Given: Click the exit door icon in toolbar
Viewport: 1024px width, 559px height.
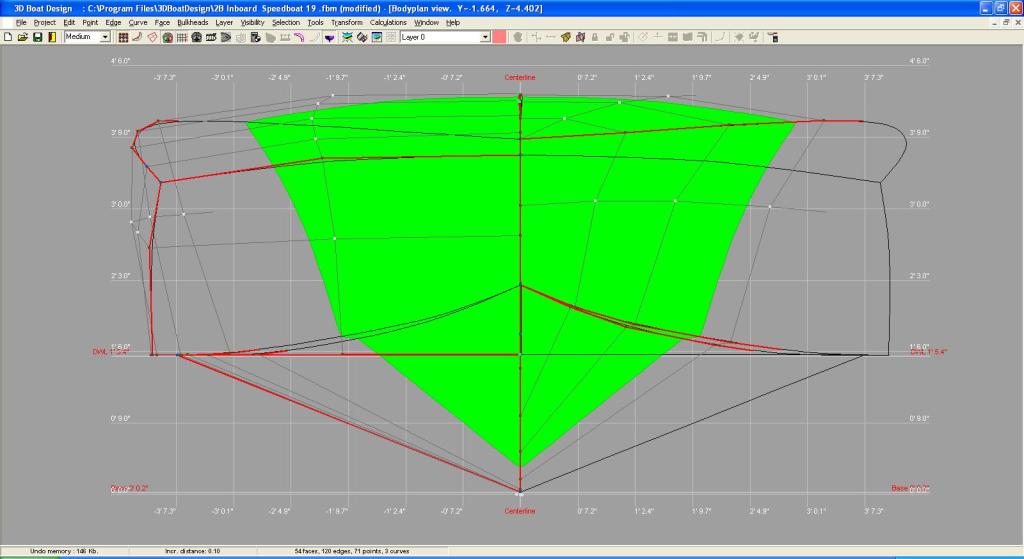Looking at the screenshot, I should (x=51, y=37).
